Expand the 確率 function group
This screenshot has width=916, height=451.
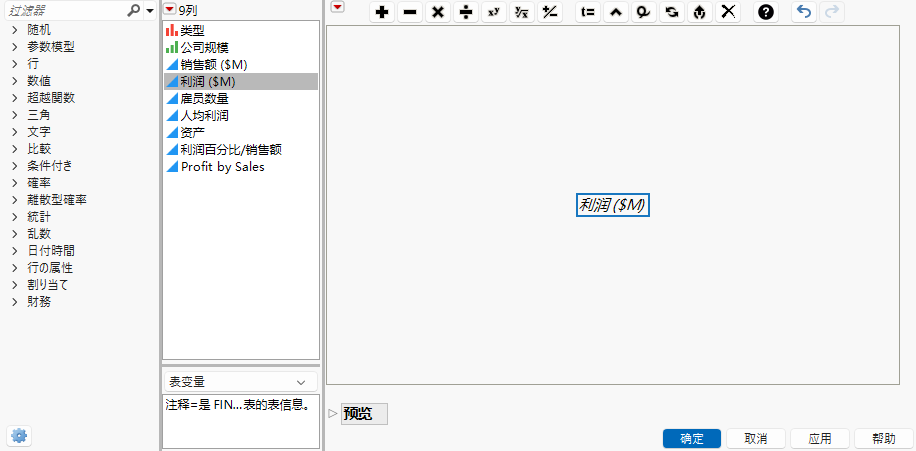pyautogui.click(x=15, y=183)
